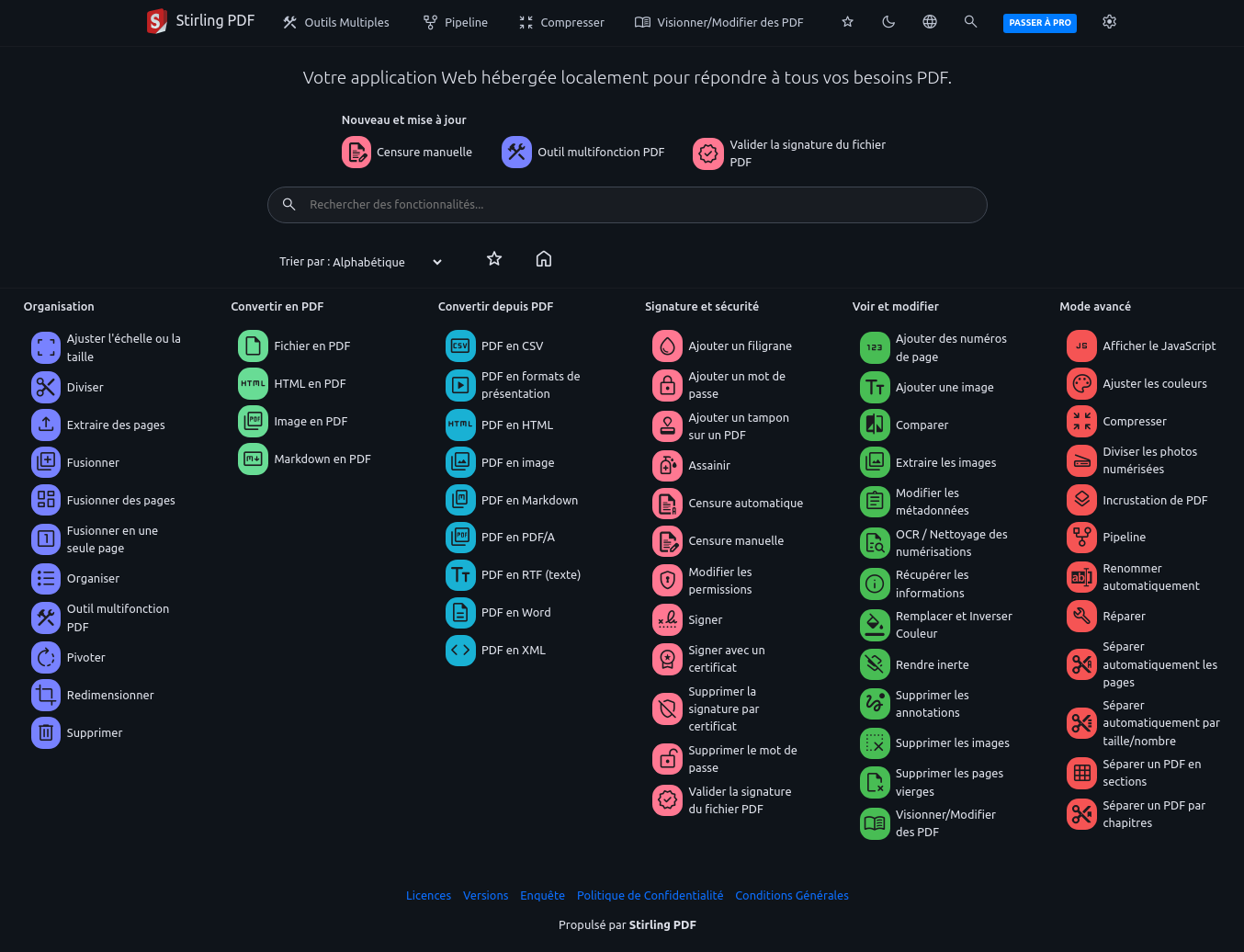Open the Organiser icon
The width and height of the screenshot is (1244, 952).
point(46,578)
